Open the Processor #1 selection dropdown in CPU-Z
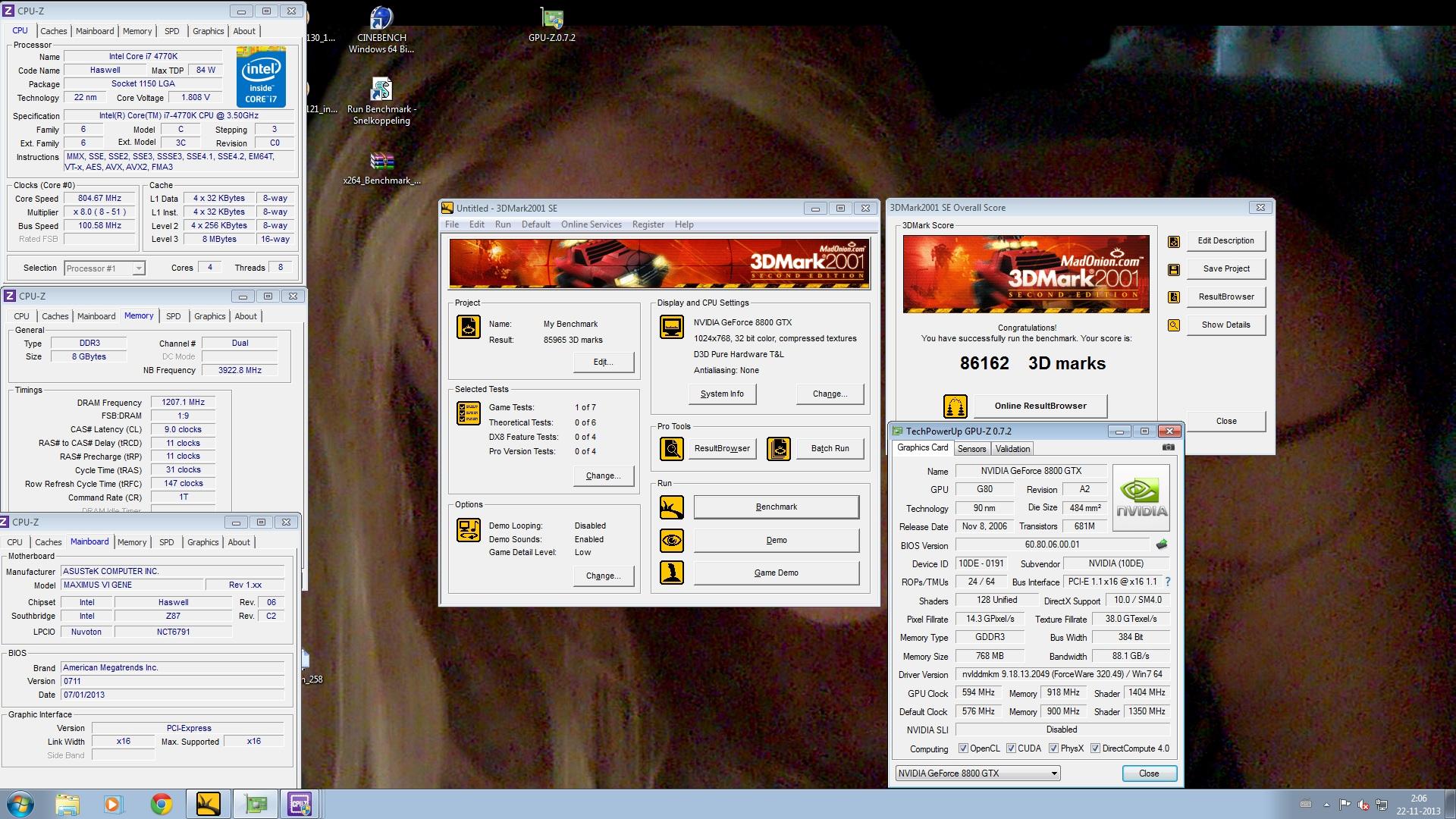The width and height of the screenshot is (1456, 819). point(105,268)
